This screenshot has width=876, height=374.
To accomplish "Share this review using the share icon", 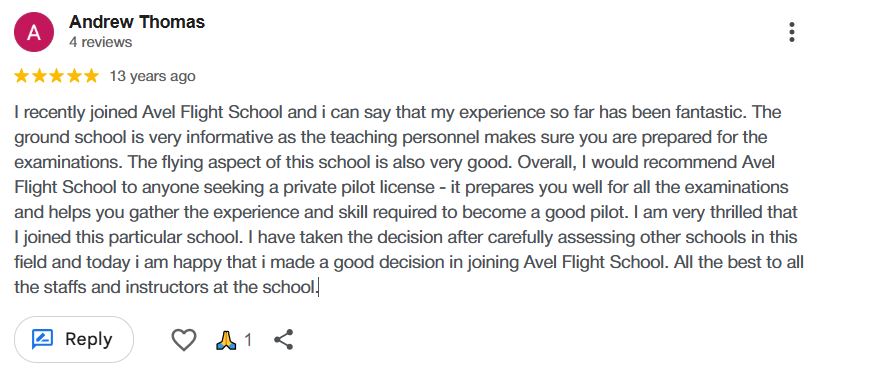I will click(284, 339).
